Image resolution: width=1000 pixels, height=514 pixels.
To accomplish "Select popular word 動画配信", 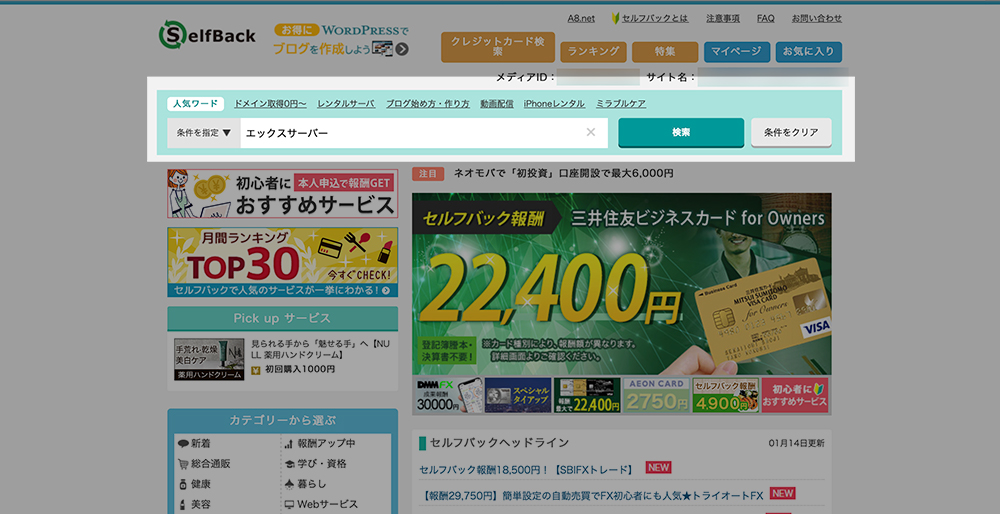I will 497,104.
